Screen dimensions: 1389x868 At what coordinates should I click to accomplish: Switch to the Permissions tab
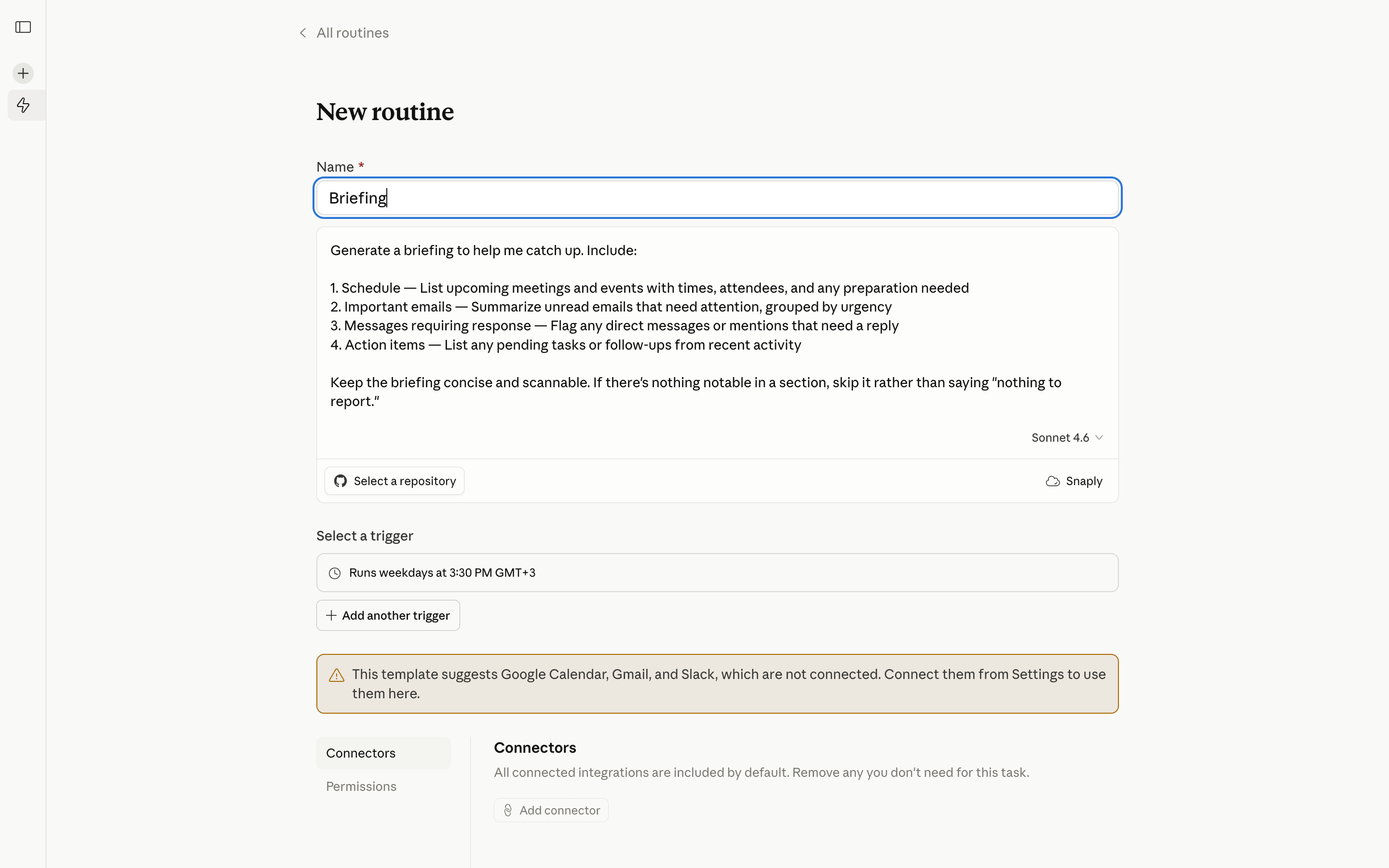383,787
